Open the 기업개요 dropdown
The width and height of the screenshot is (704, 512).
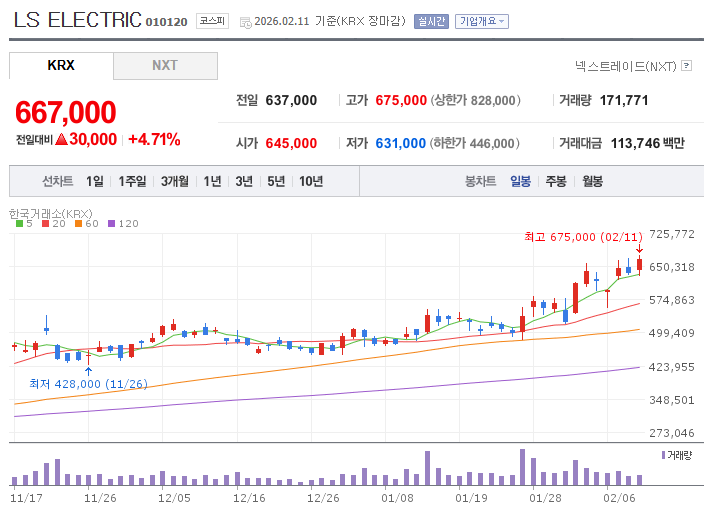(x=482, y=21)
